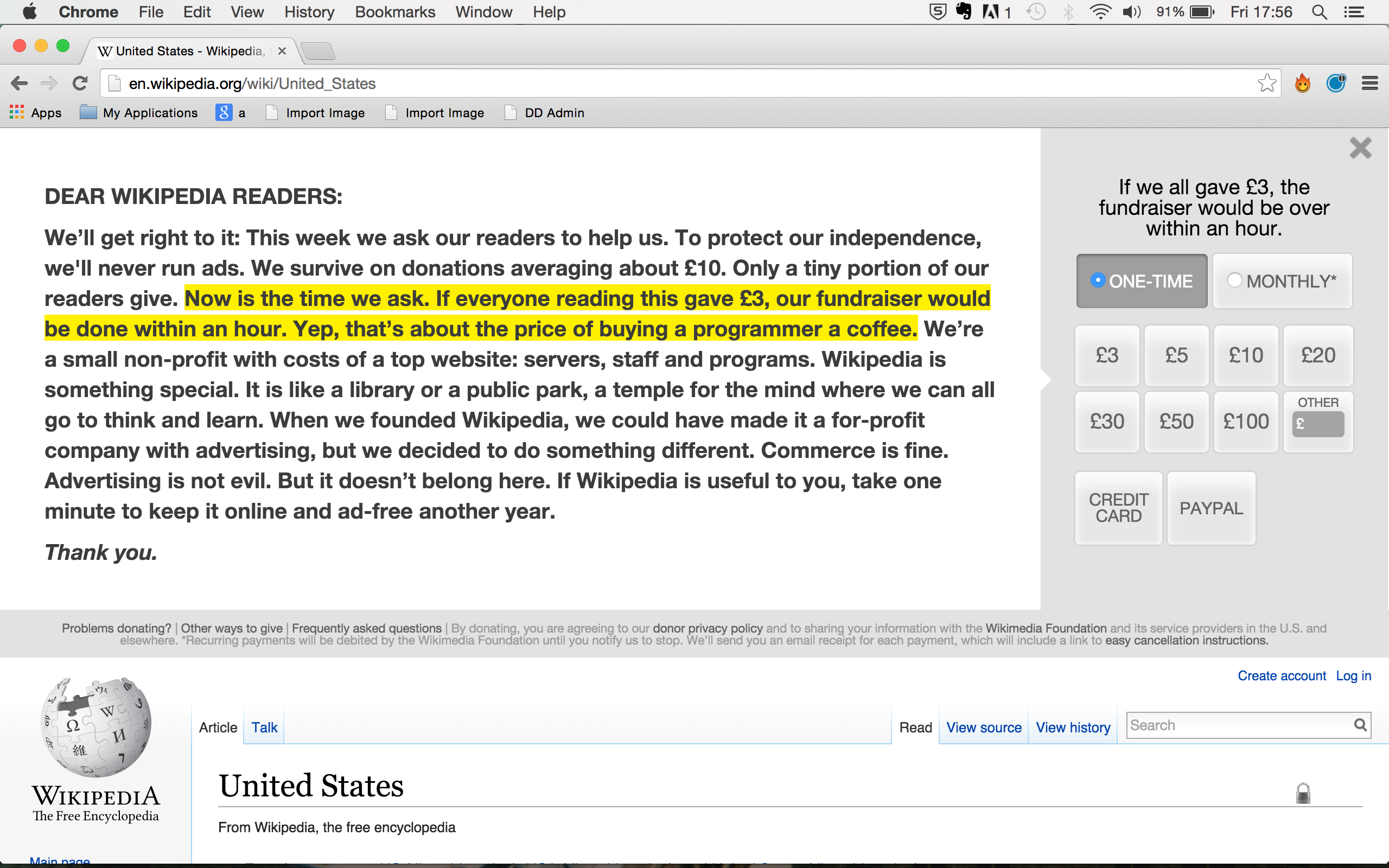
Task: Select the ONE-TIME donation option
Action: [1142, 280]
